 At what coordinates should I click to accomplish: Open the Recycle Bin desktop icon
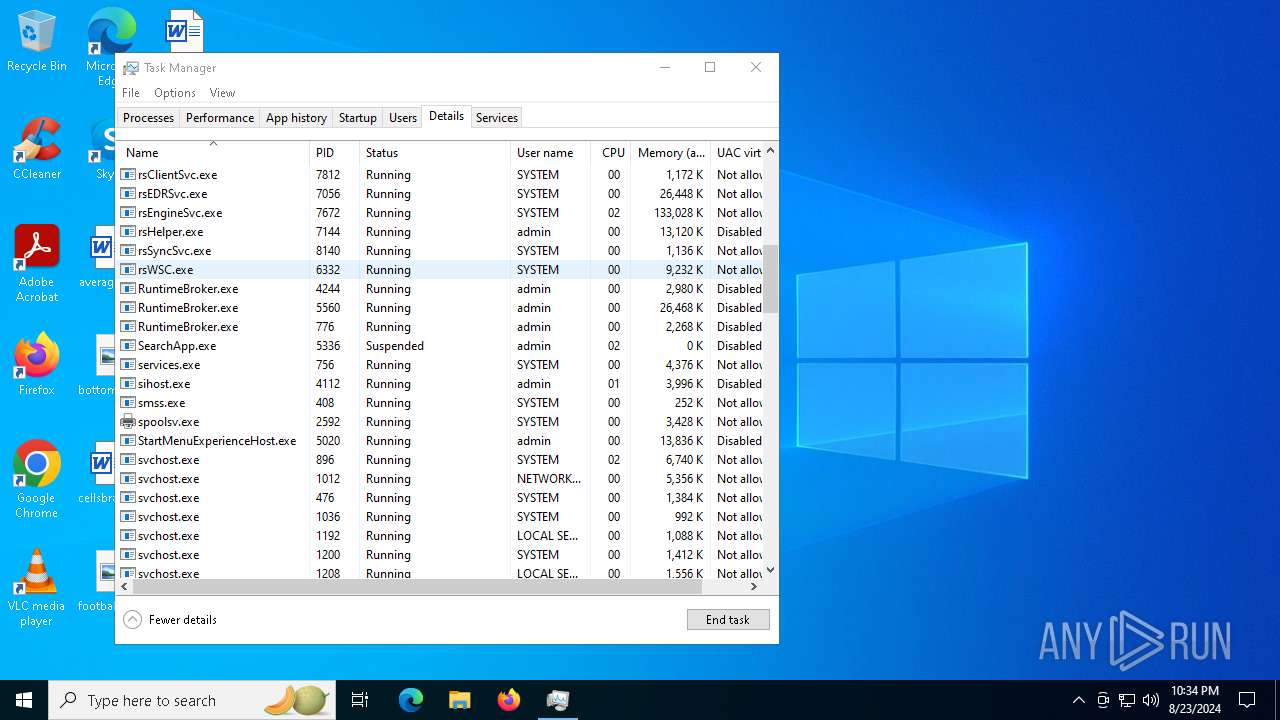pyautogui.click(x=37, y=42)
